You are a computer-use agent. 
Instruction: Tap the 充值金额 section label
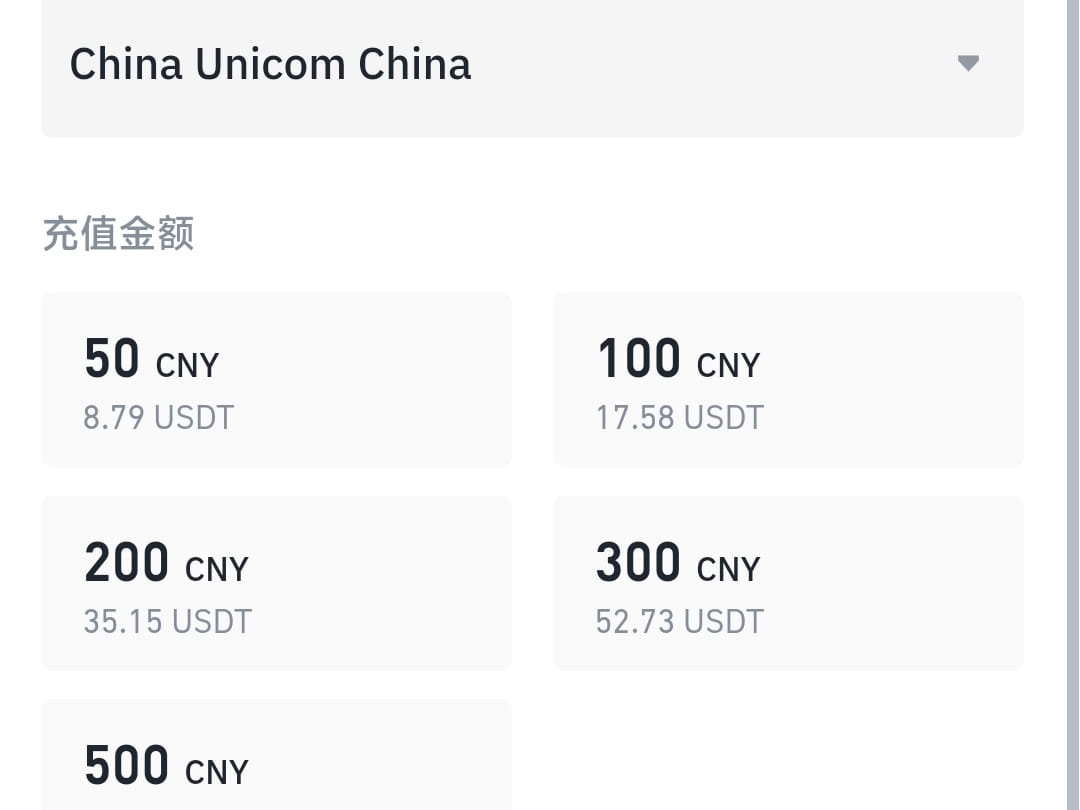pos(117,233)
